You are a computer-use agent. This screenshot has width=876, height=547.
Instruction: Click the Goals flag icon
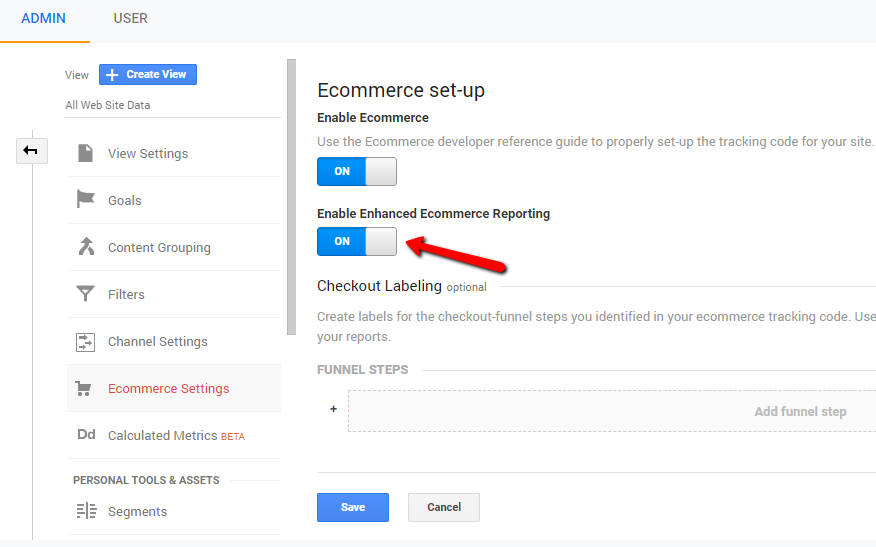pyautogui.click(x=85, y=199)
